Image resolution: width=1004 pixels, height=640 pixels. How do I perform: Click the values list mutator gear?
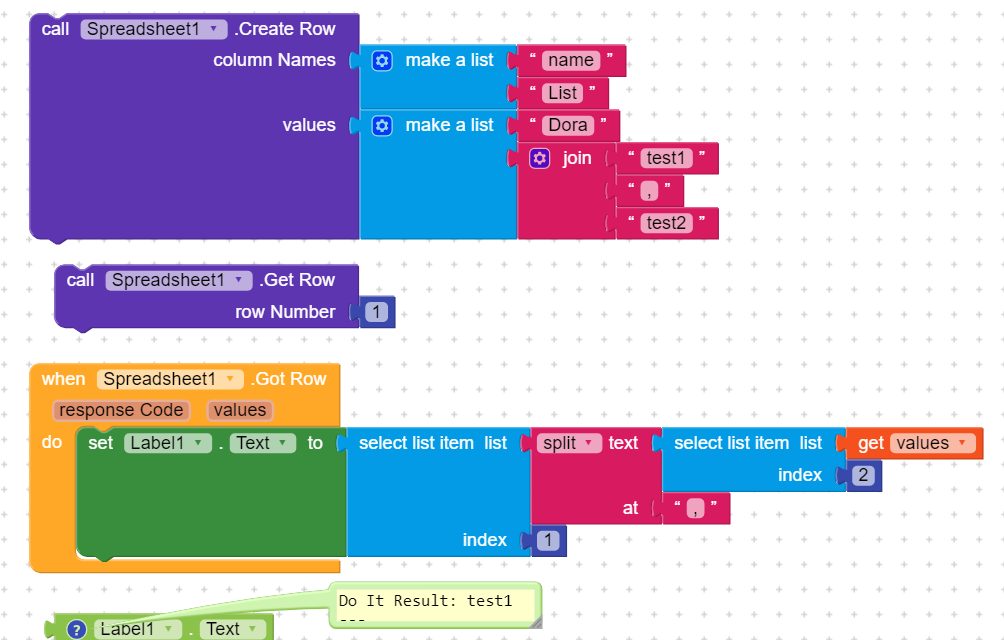point(382,125)
